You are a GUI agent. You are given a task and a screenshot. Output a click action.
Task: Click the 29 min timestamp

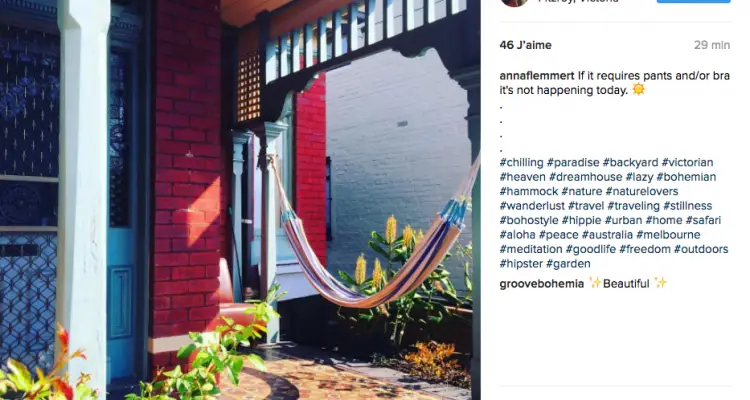point(712,45)
